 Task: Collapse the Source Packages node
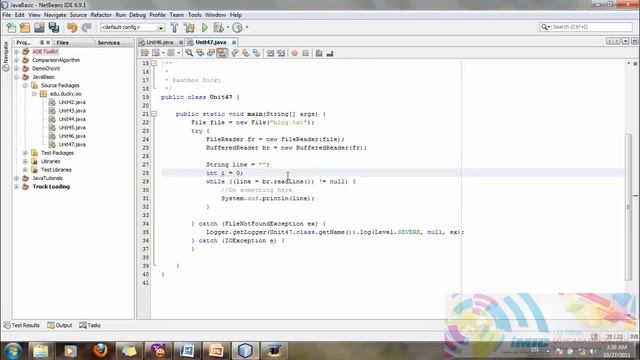tap(25, 85)
